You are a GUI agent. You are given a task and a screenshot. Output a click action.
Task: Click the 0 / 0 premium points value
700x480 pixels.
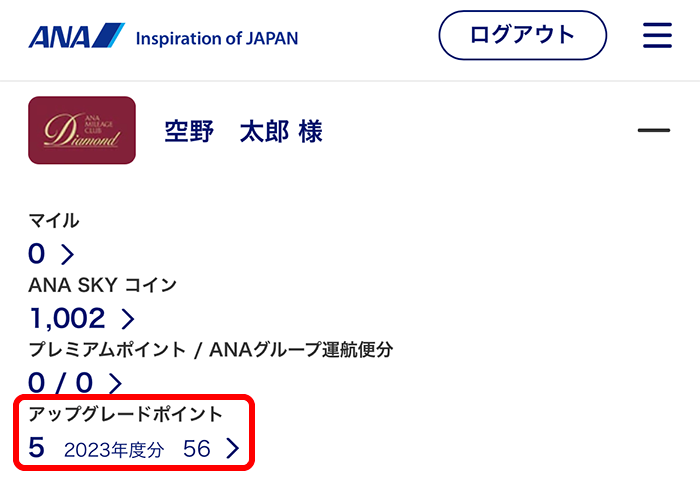(x=62, y=382)
